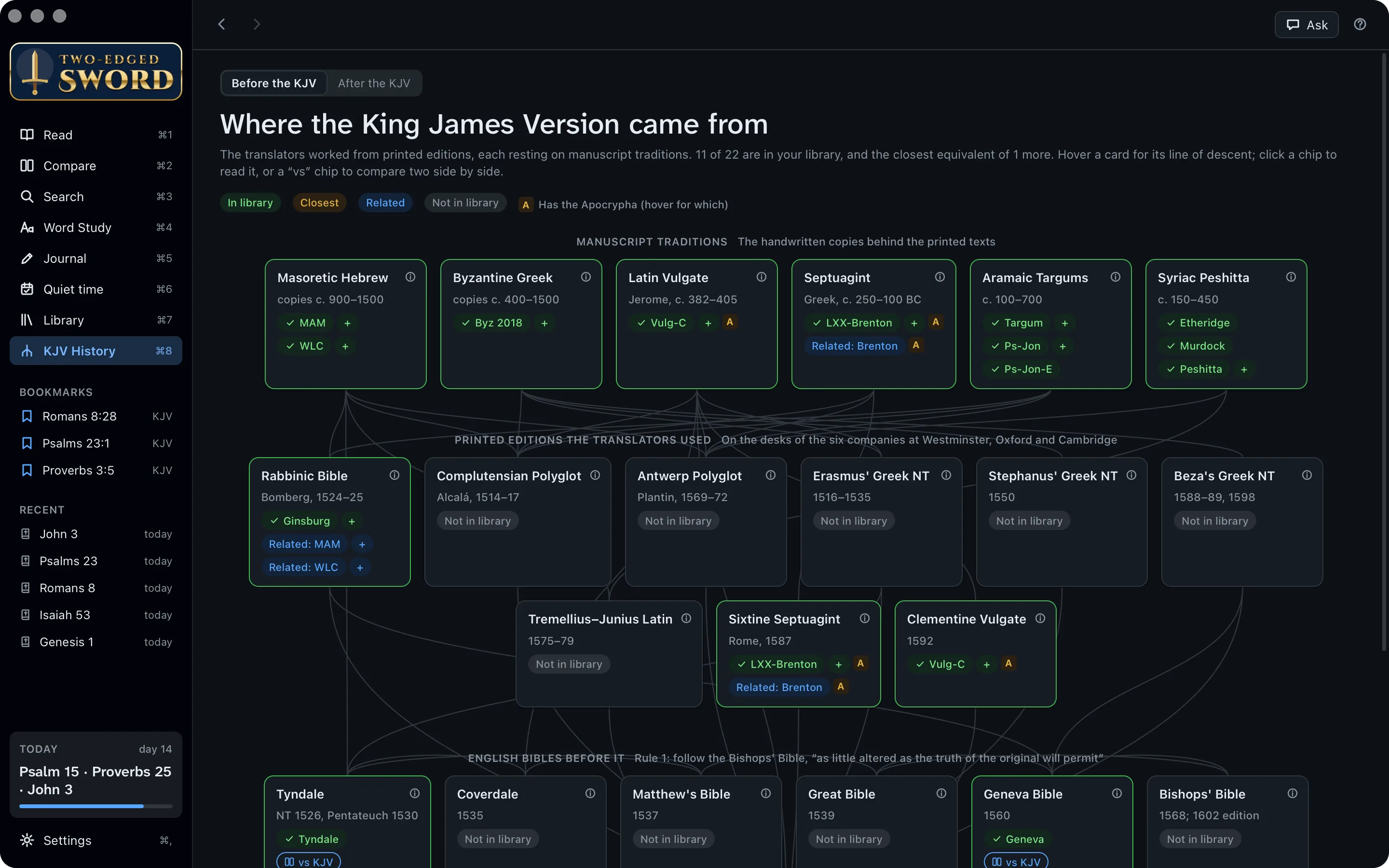
Task: Click Apocrypha badge next to Vulg-C in Latin Vulgate
Action: click(x=730, y=322)
